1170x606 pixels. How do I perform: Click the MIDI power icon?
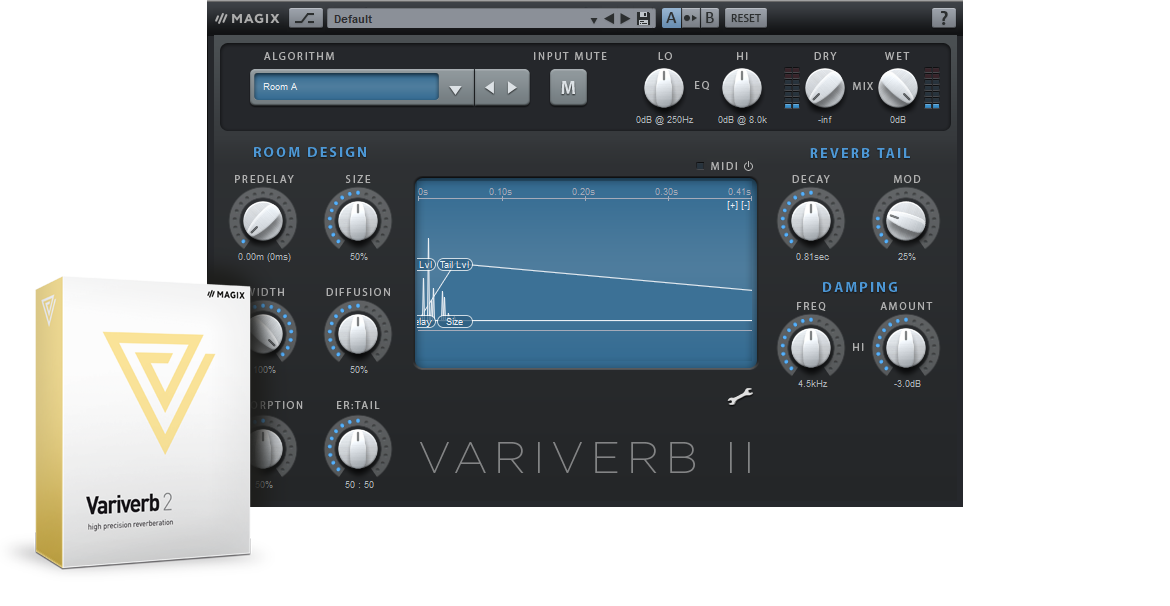coord(748,166)
